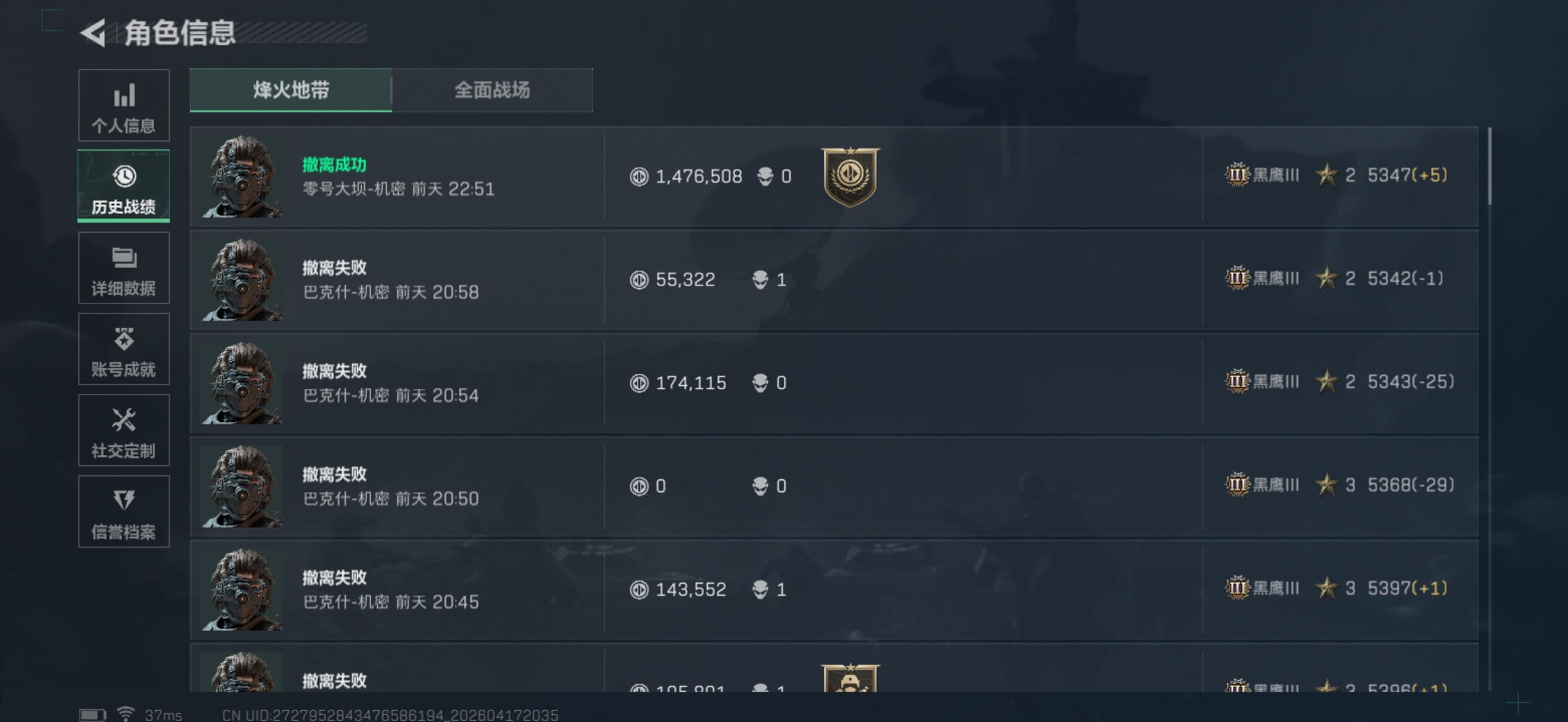Open the 巴克什 20:58 match record
Screen dimensions: 1568x722
[x=834, y=280]
